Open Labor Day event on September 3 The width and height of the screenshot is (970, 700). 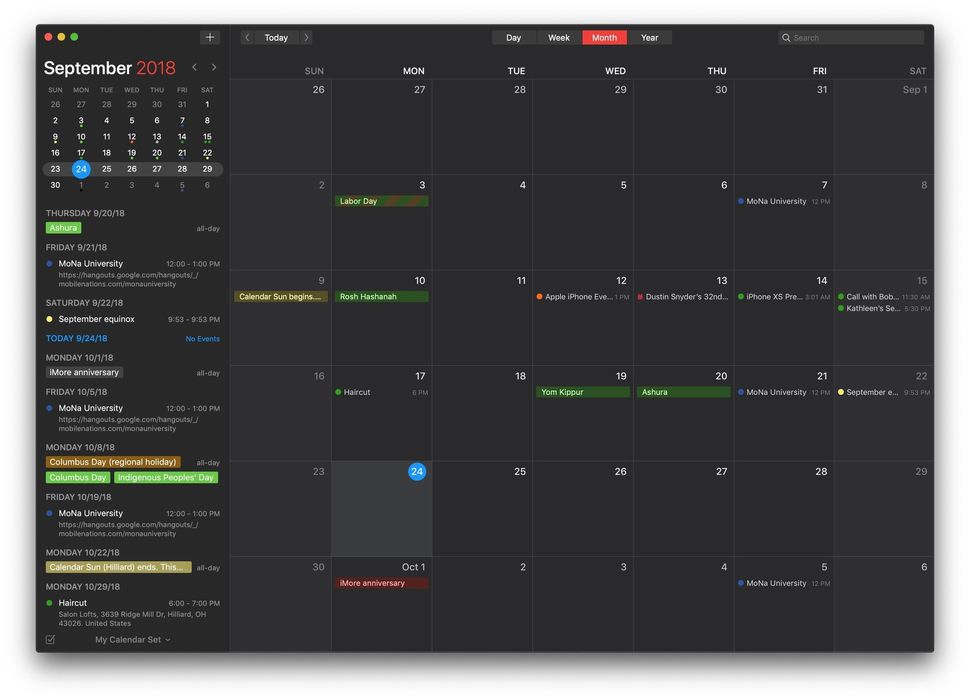click(381, 201)
